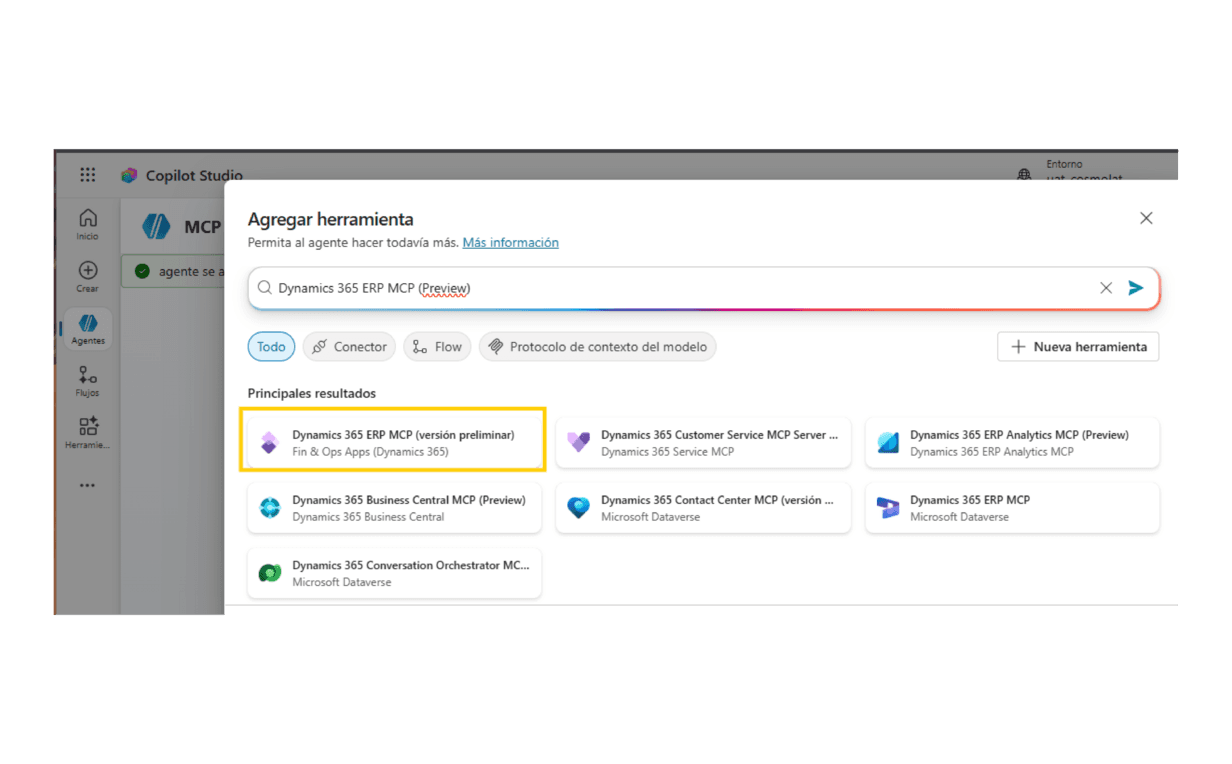
Task: Select Agentes in the left navigation
Action: (88, 328)
